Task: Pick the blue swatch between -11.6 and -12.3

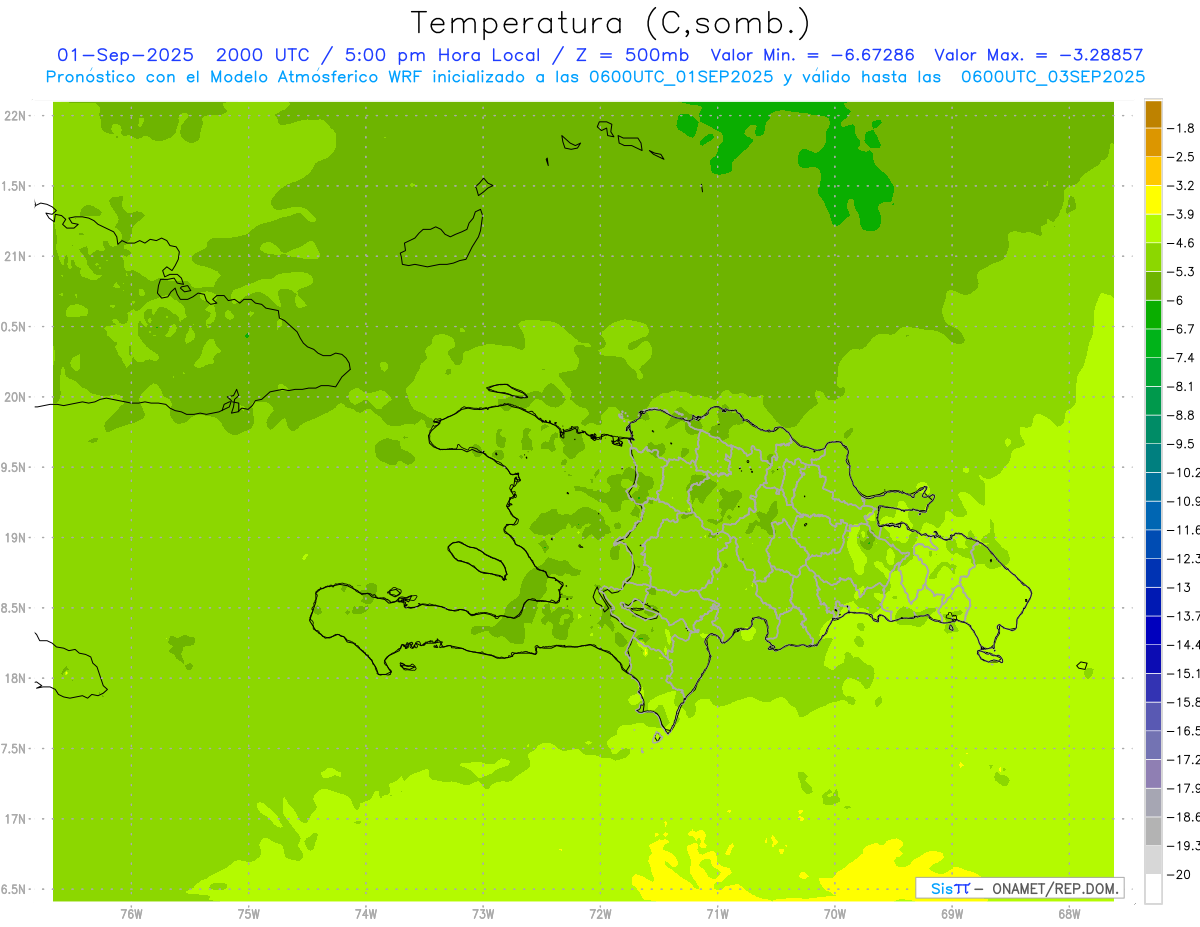Action: tap(1153, 544)
